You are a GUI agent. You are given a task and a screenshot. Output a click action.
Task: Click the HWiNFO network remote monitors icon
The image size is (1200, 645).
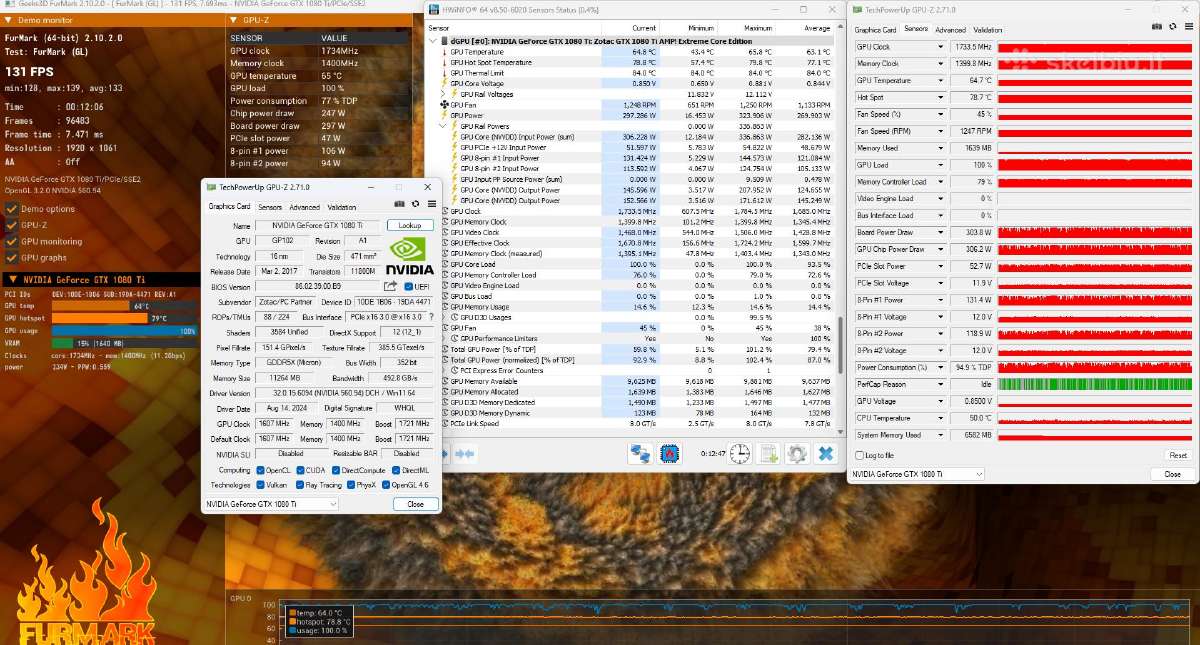tap(640, 454)
